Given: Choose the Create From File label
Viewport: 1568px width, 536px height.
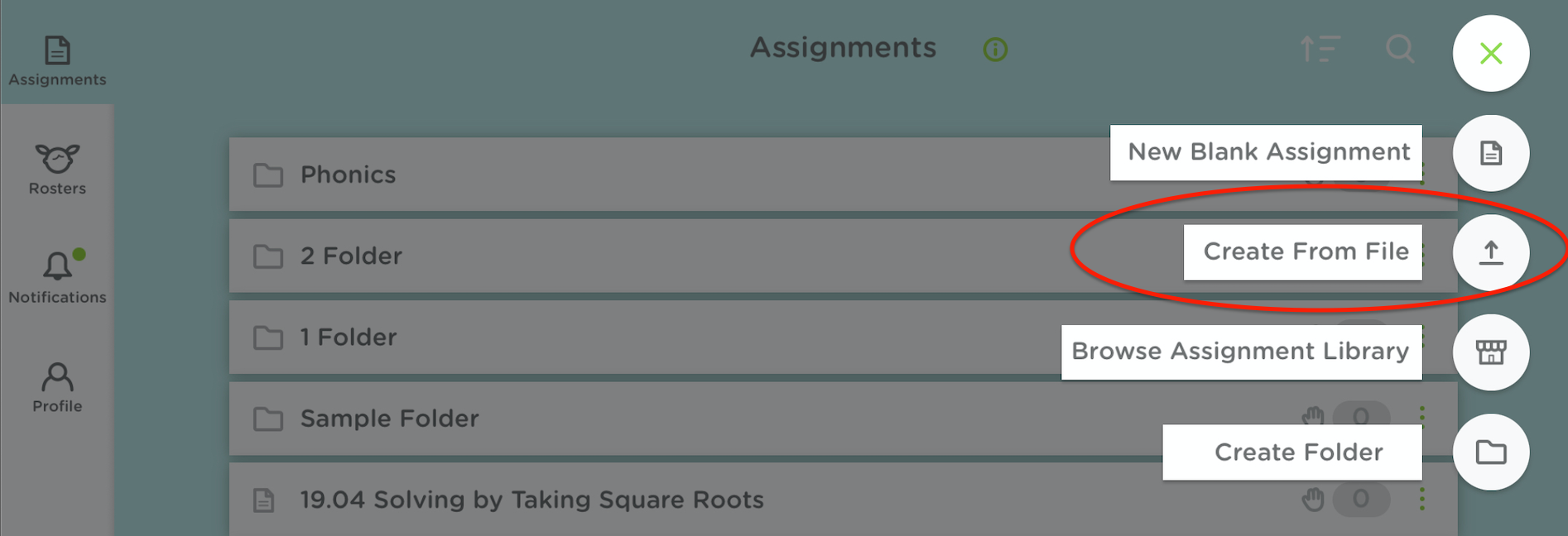Looking at the screenshot, I should point(1304,251).
